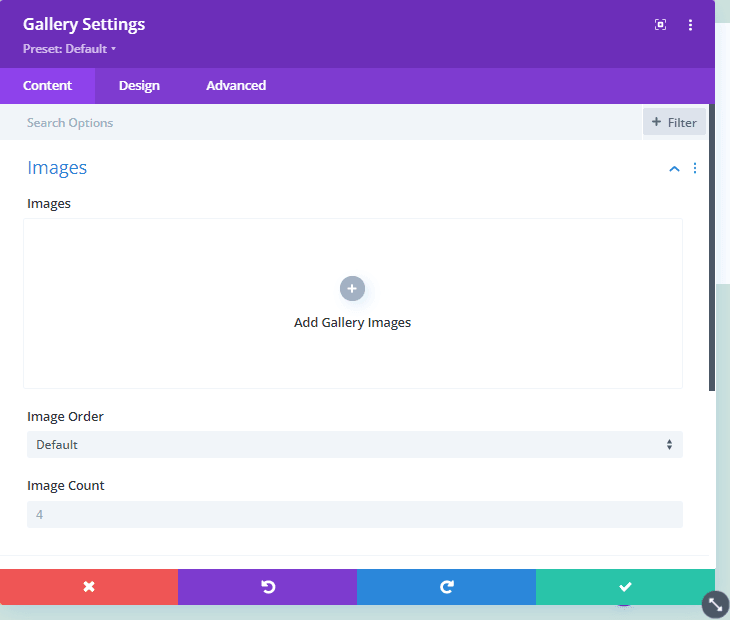
Task: Click the Add Gallery Images label
Action: pos(352,323)
